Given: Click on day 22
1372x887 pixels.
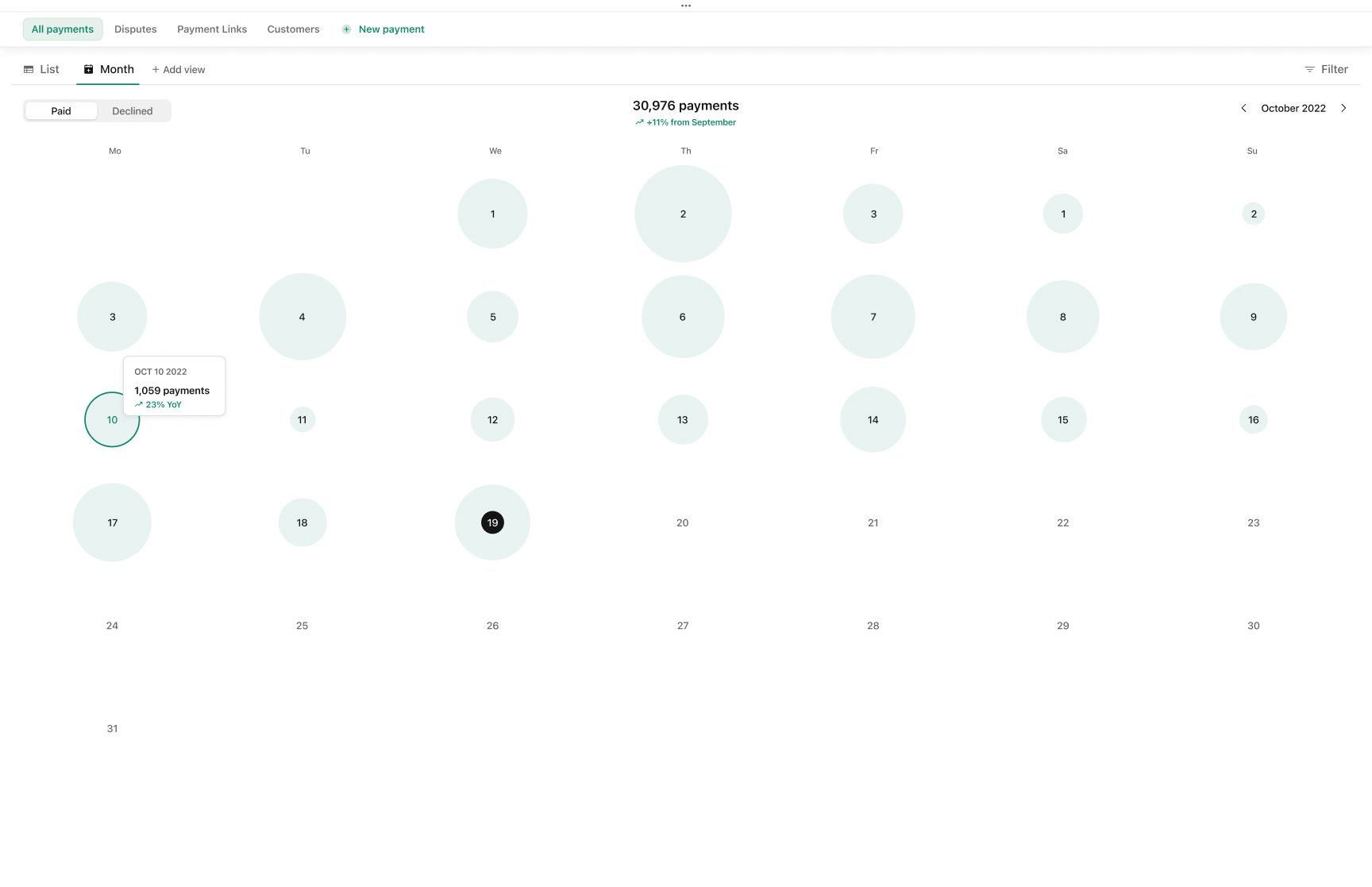Looking at the screenshot, I should click(1063, 523).
